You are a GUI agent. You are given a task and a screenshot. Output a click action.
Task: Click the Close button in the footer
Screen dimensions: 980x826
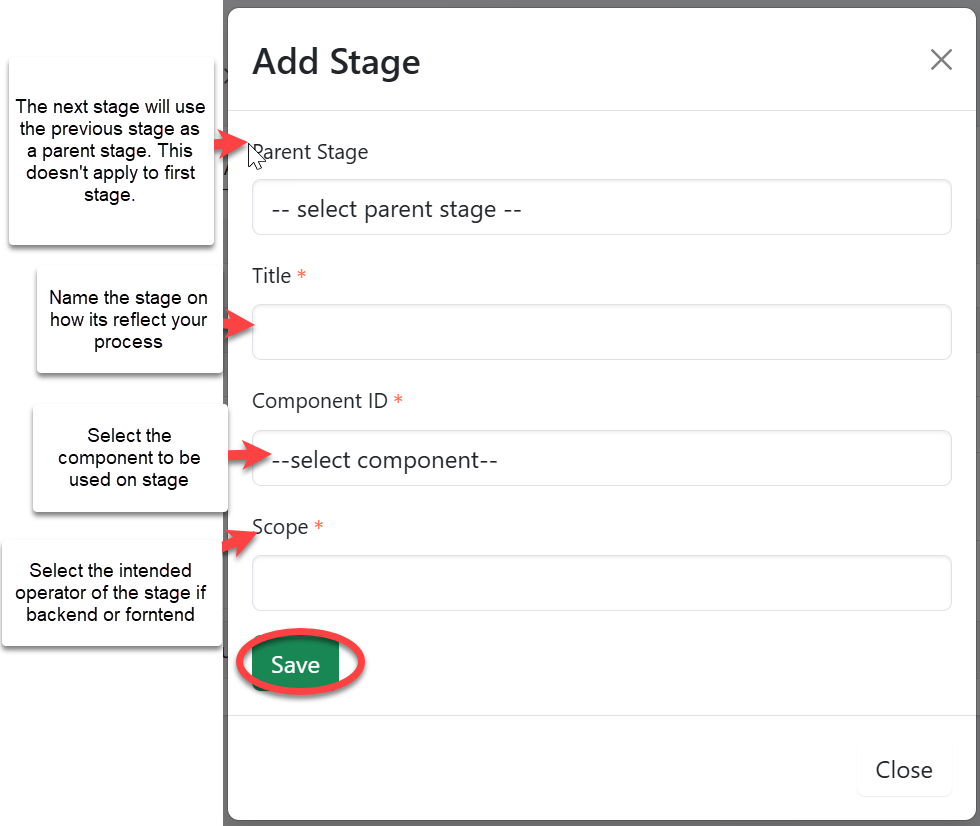[x=903, y=769]
